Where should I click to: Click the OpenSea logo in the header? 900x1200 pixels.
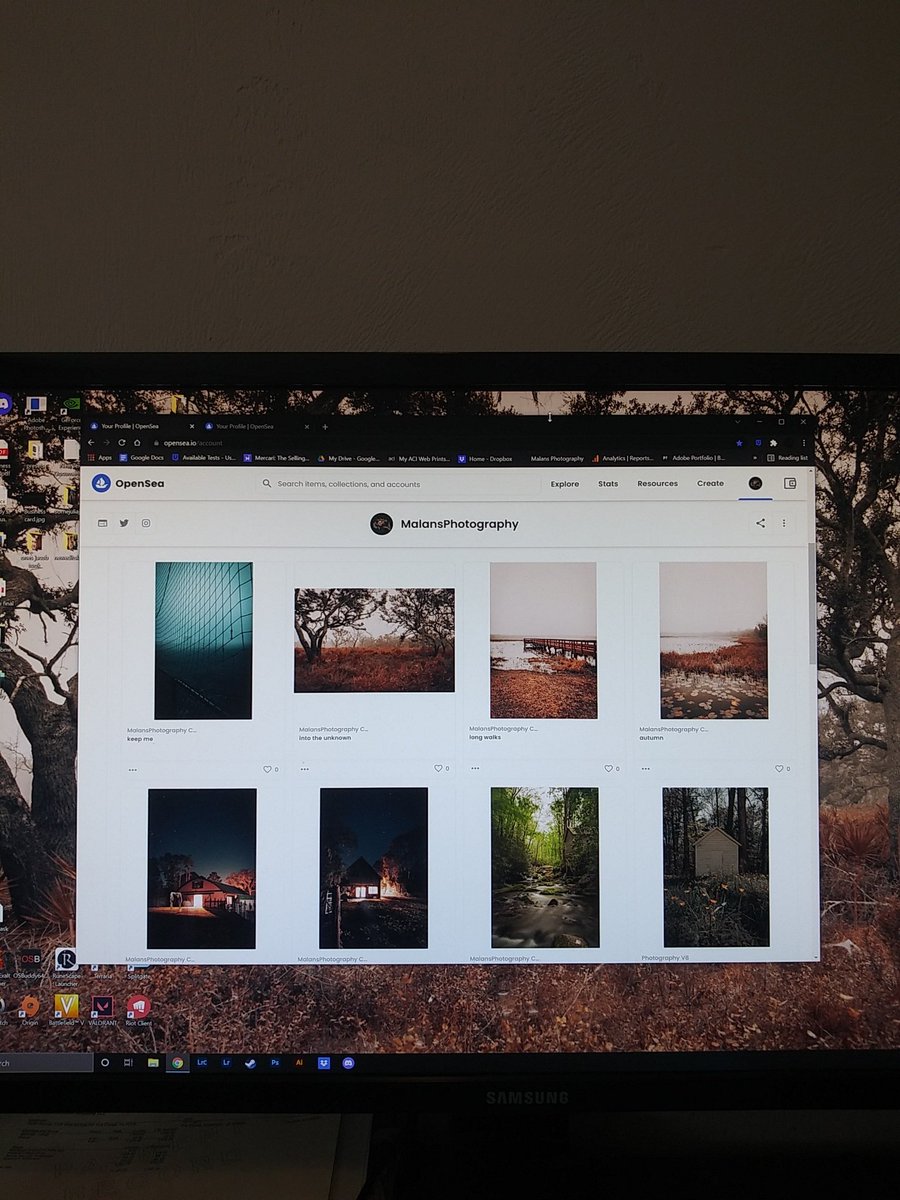click(x=127, y=483)
